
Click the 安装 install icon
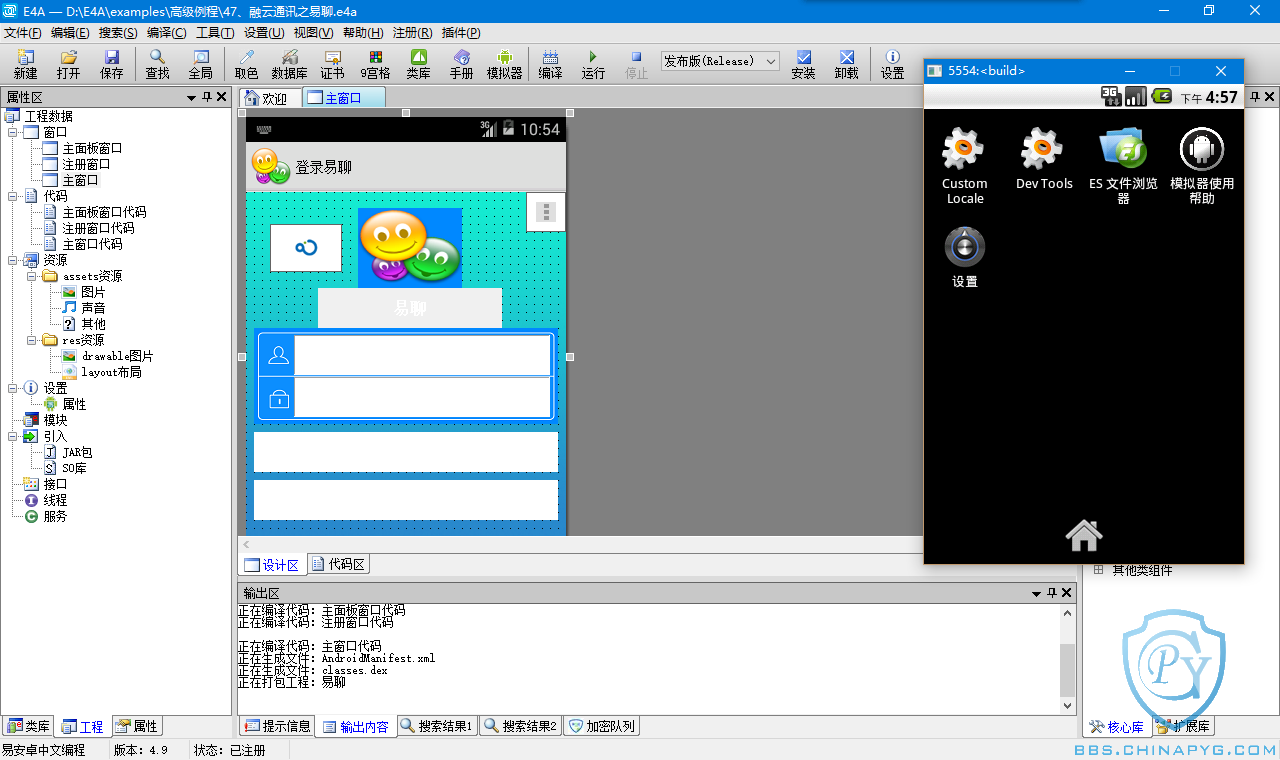(x=803, y=64)
